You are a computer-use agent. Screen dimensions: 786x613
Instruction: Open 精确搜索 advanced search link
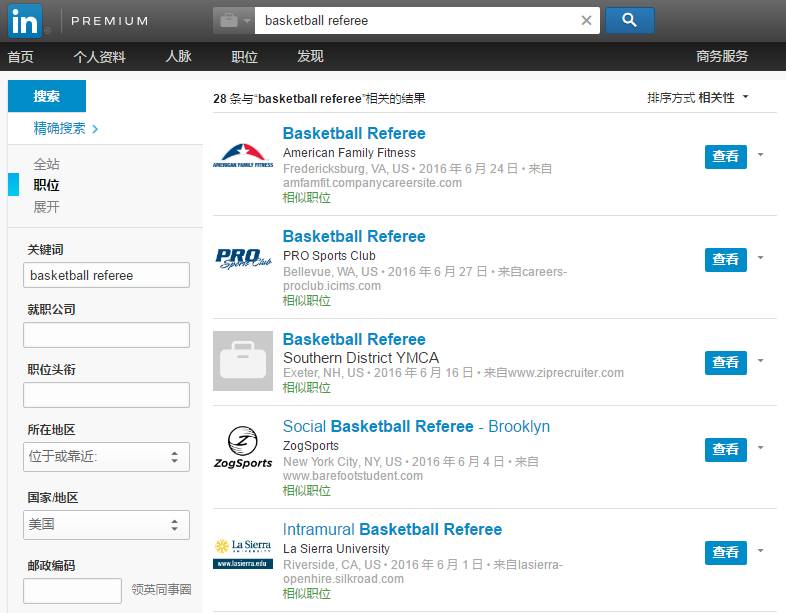pos(65,128)
